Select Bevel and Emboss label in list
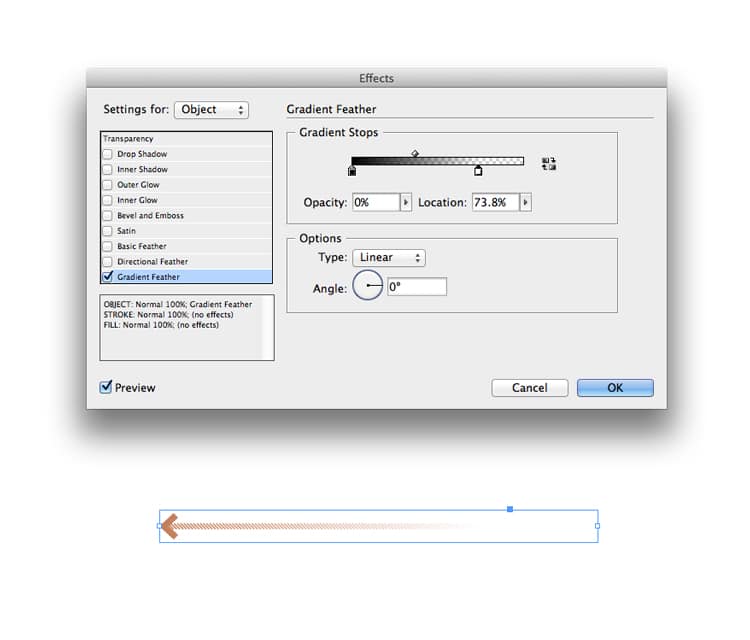Image resolution: width=750 pixels, height=640 pixels. pyautogui.click(x=150, y=215)
